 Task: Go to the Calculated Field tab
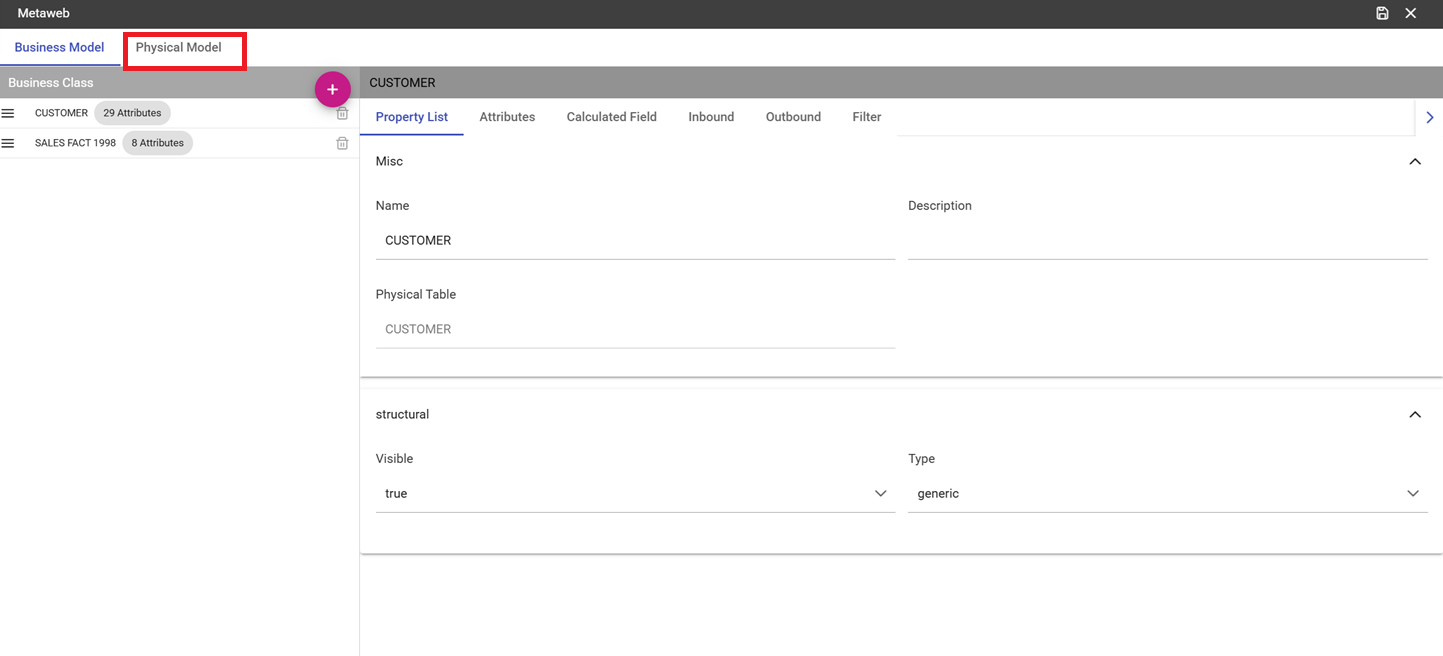pos(612,117)
